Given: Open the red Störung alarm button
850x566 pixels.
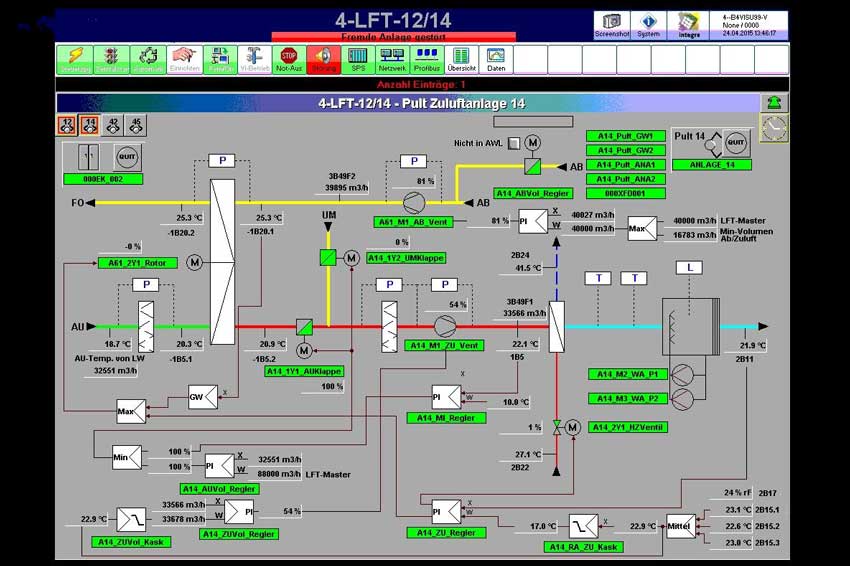Looking at the screenshot, I should 324,59.
